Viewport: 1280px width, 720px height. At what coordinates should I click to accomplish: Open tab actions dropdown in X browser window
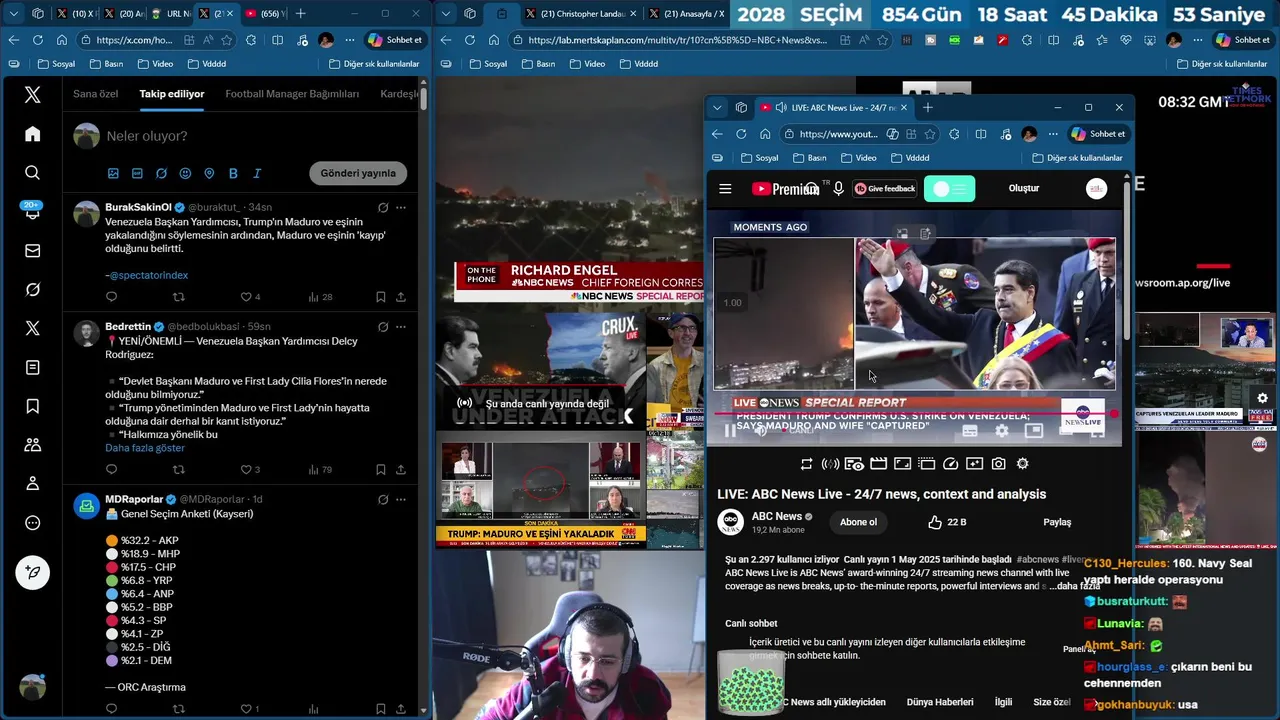point(13,14)
